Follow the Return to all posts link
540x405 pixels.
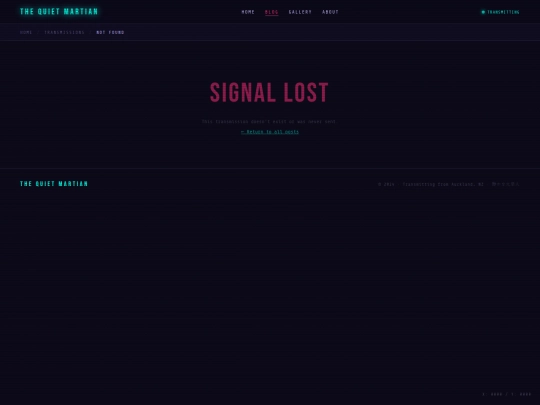[x=270, y=132]
